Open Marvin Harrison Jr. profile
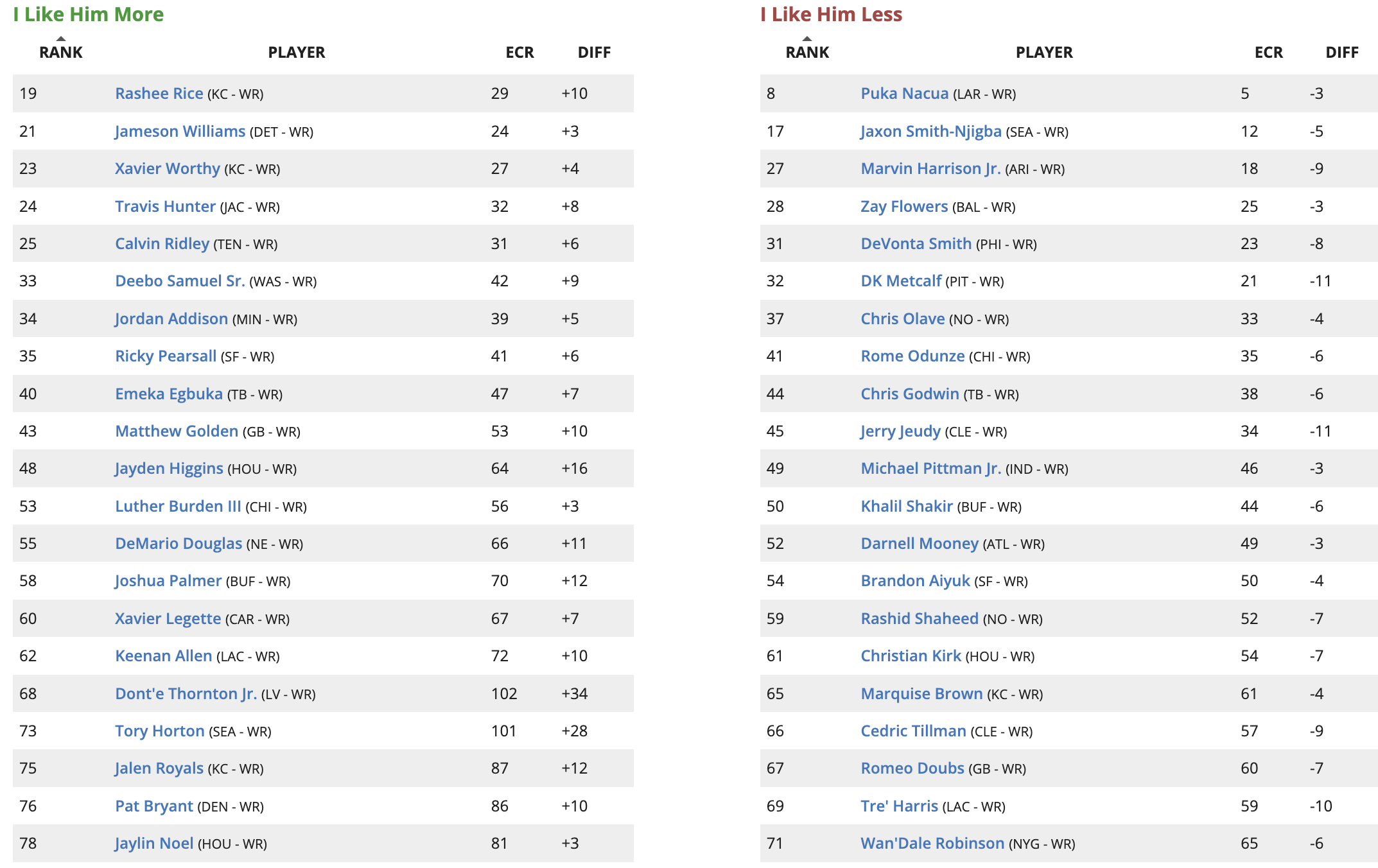This screenshot has height=868, width=1378. [x=930, y=169]
